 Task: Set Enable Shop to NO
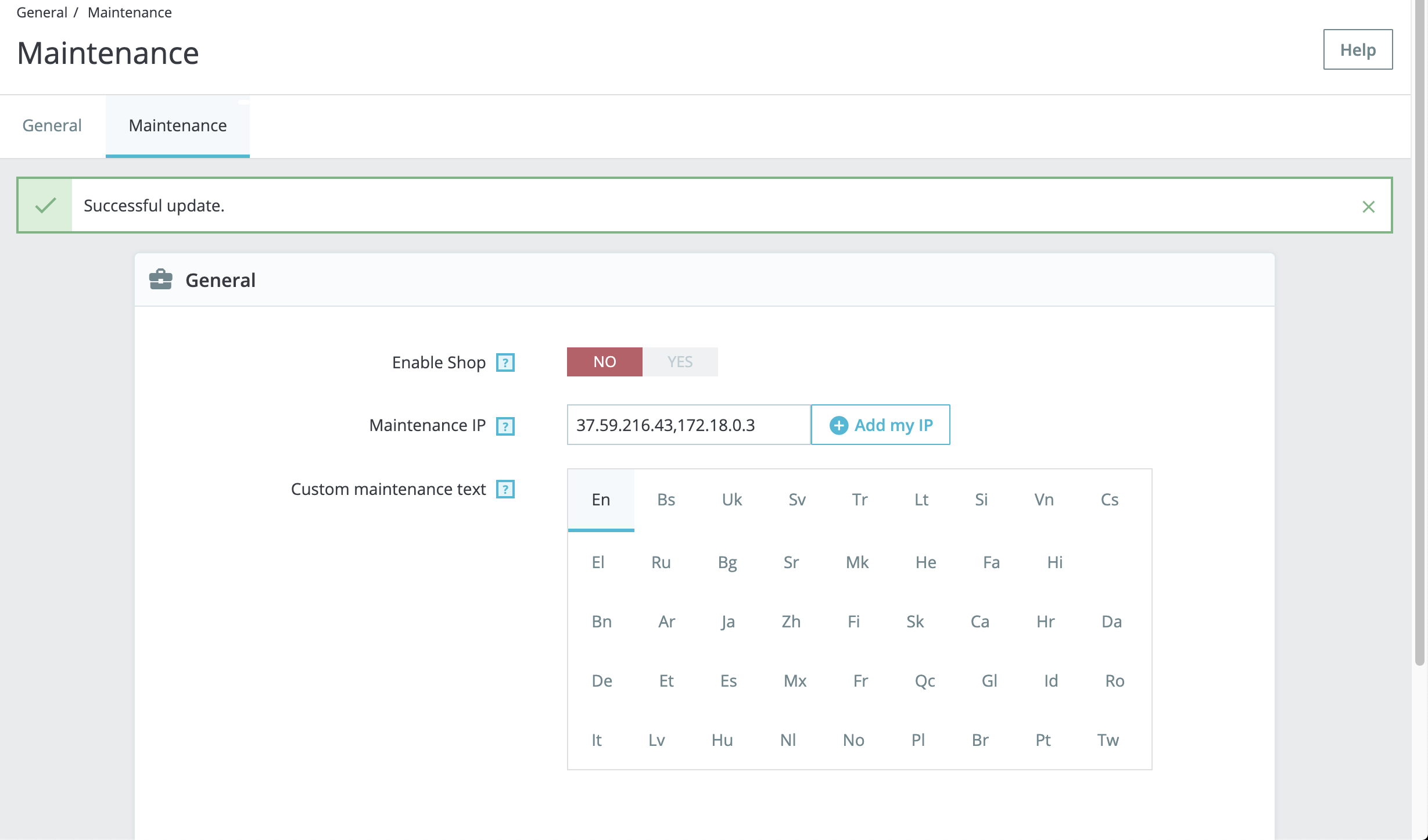tap(604, 362)
